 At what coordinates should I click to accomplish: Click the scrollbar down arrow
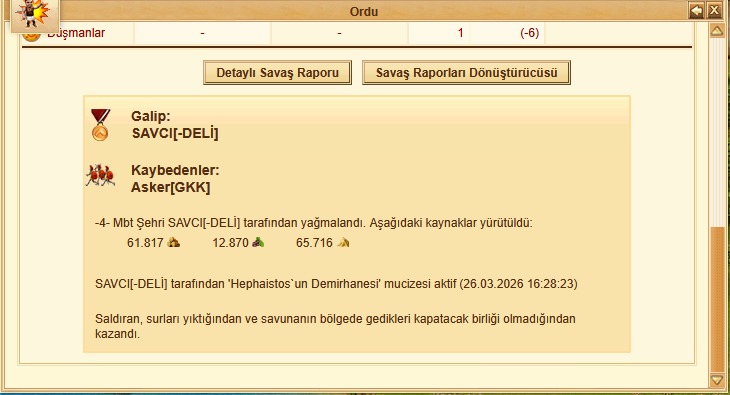coord(717,380)
